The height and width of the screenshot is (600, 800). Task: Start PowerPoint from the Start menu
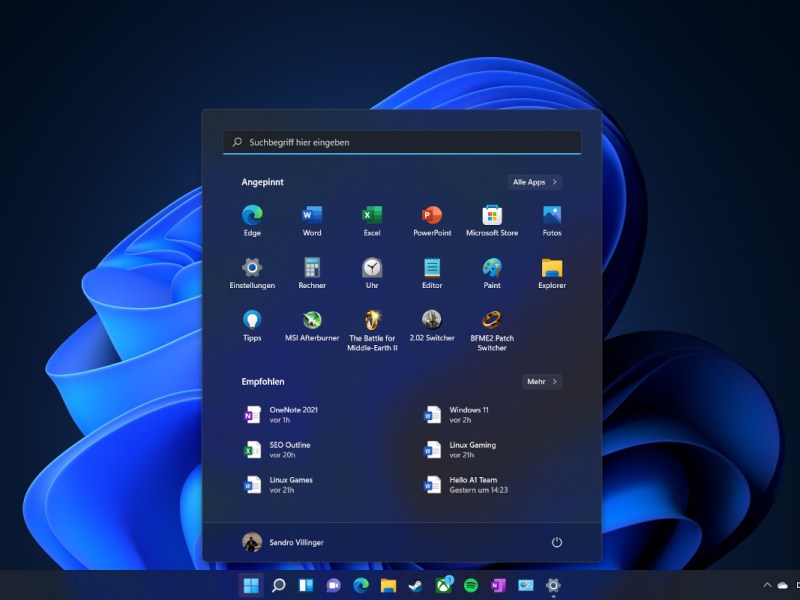(x=432, y=220)
